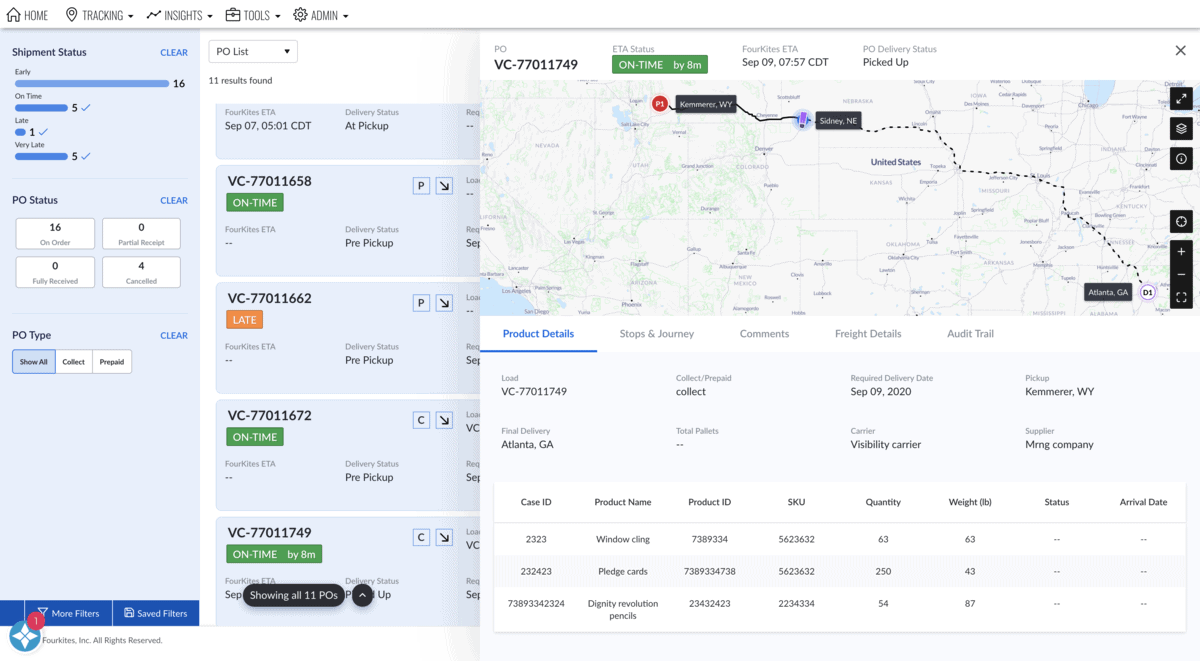Collapse list with the circular up chevron
The width and height of the screenshot is (1200, 661).
tap(362, 594)
